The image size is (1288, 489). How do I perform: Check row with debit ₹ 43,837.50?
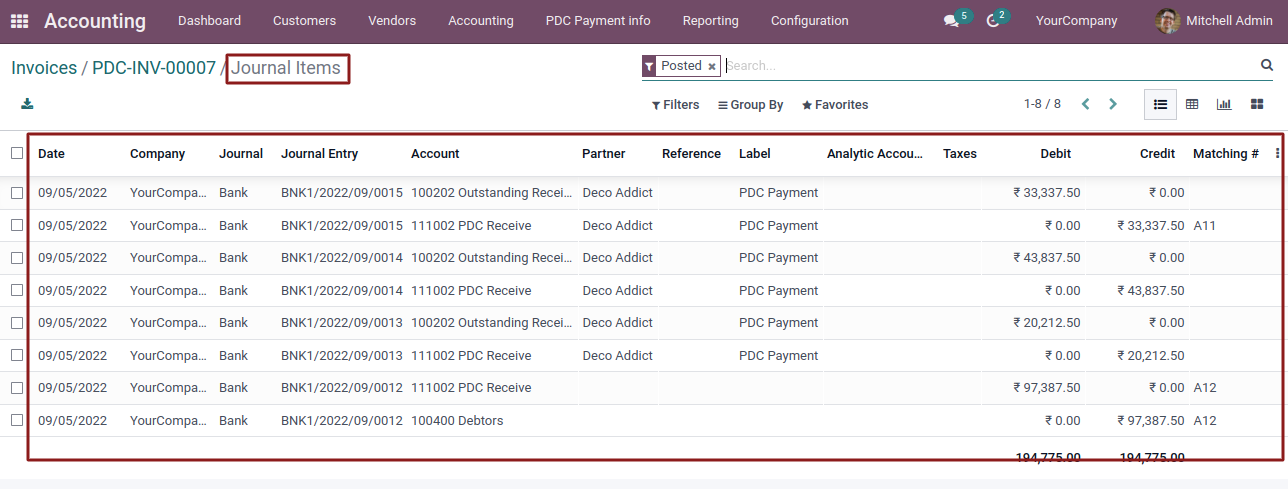click(x=17, y=257)
